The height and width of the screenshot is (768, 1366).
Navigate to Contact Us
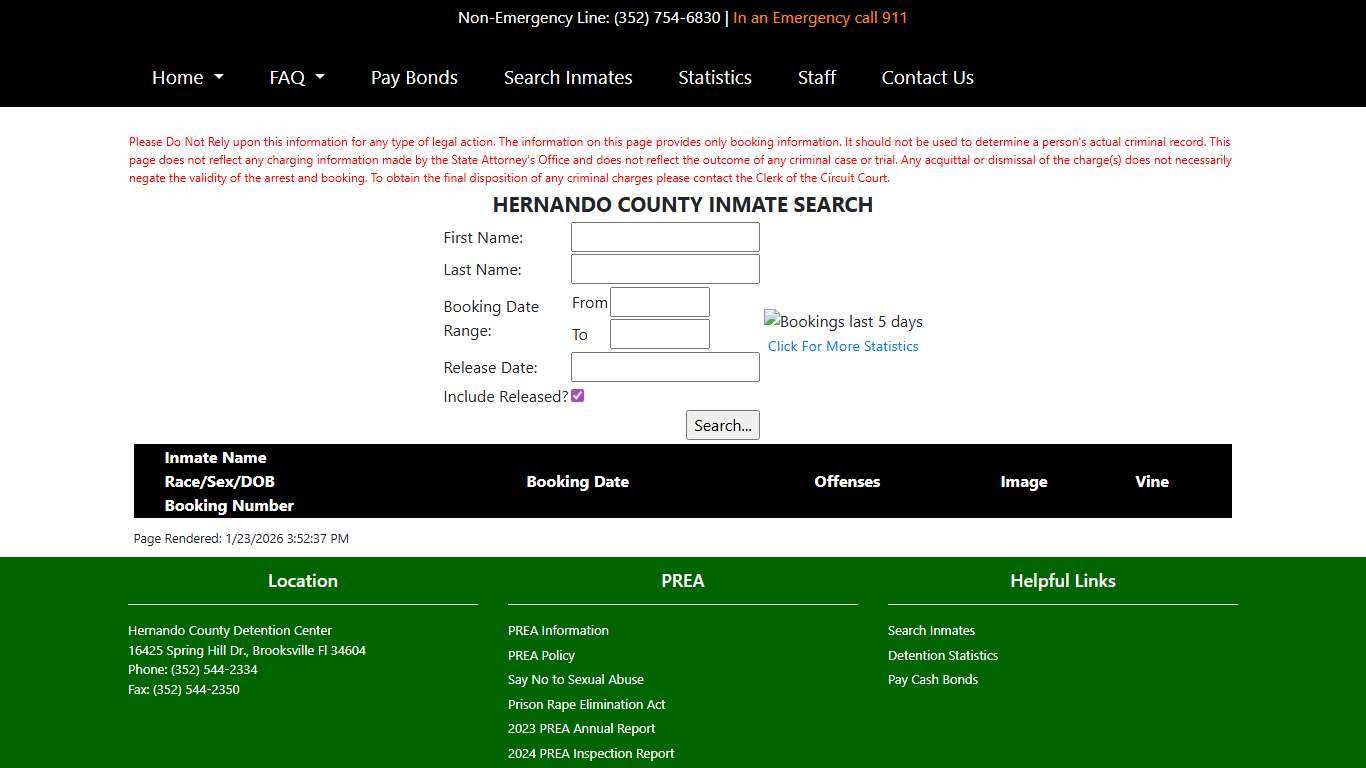coord(927,77)
